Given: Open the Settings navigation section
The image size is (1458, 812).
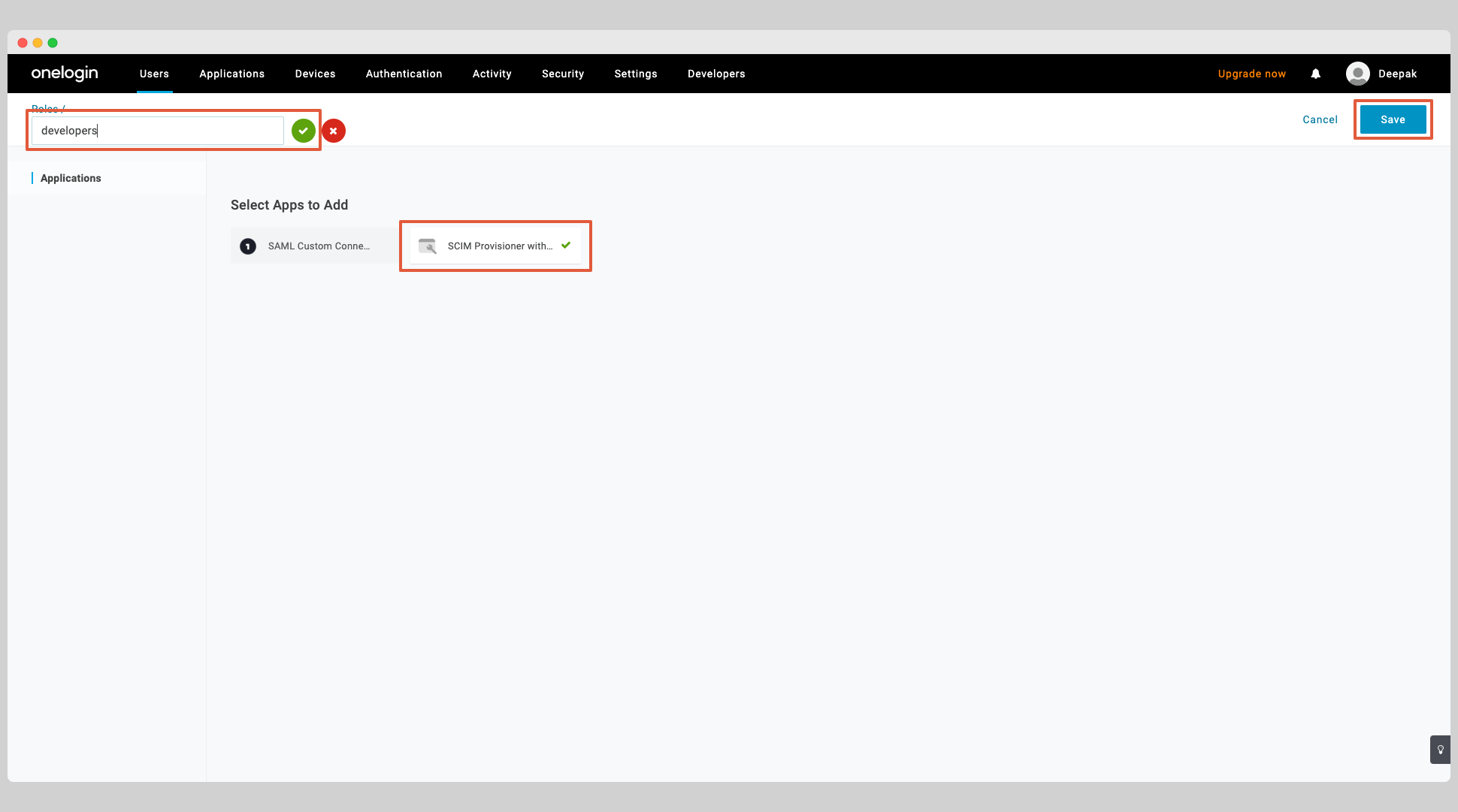Looking at the screenshot, I should (x=635, y=73).
